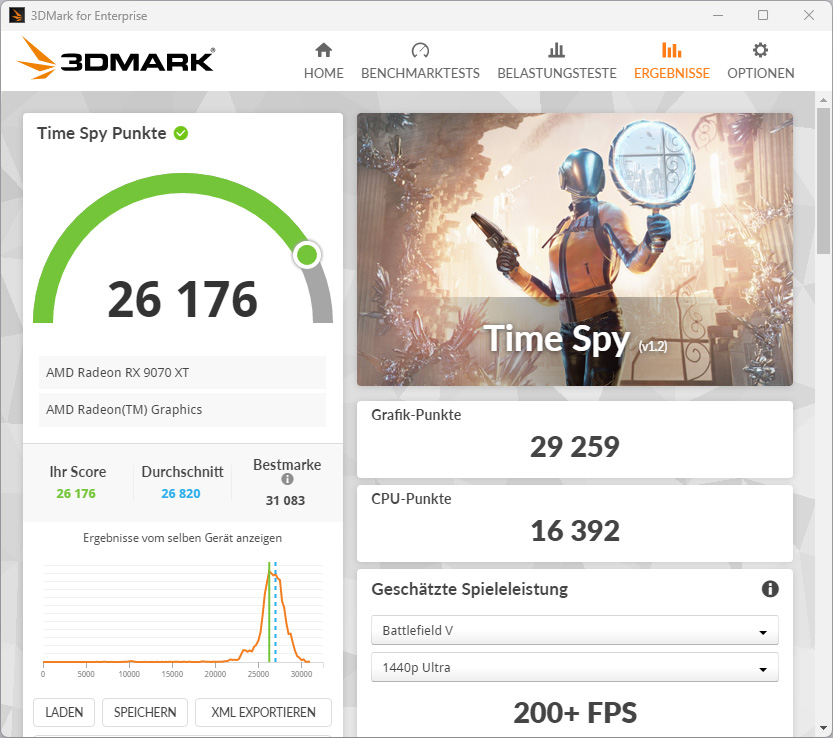833x738 pixels.
Task: Click the Time Spy benchmark thumbnail image
Action: pos(575,249)
